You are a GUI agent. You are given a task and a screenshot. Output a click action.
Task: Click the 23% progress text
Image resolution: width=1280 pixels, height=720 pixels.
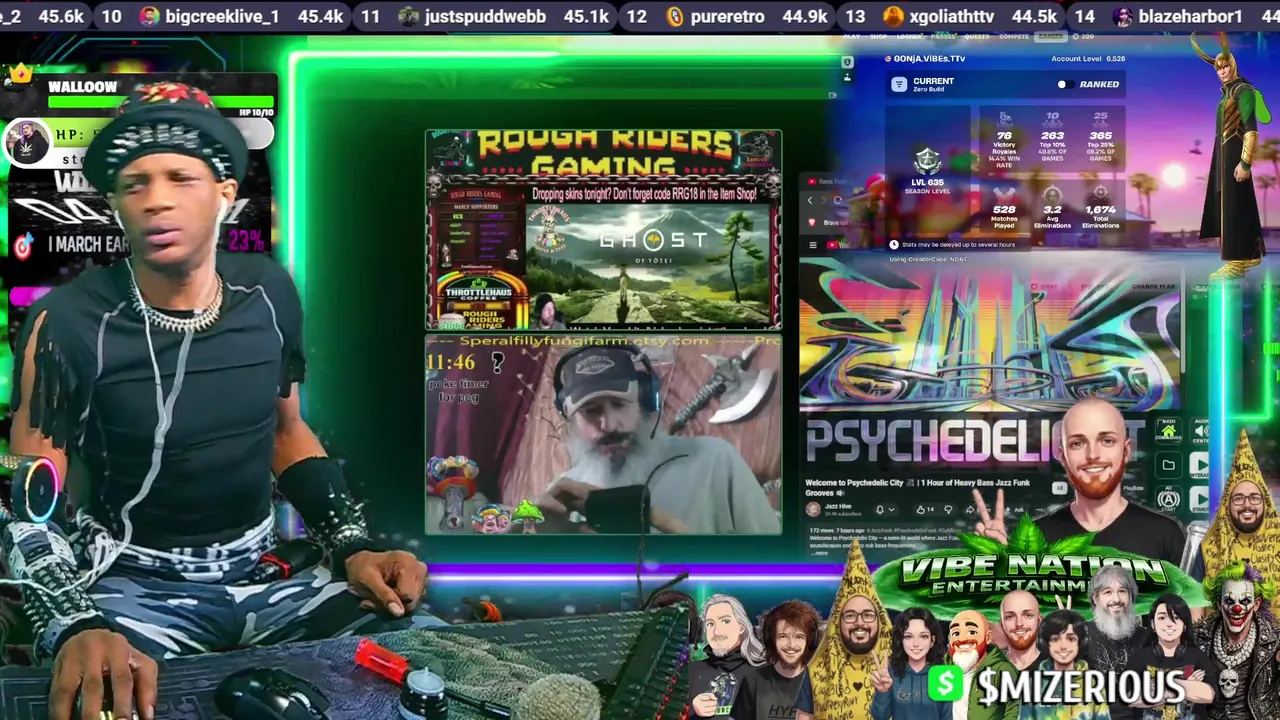tap(246, 240)
